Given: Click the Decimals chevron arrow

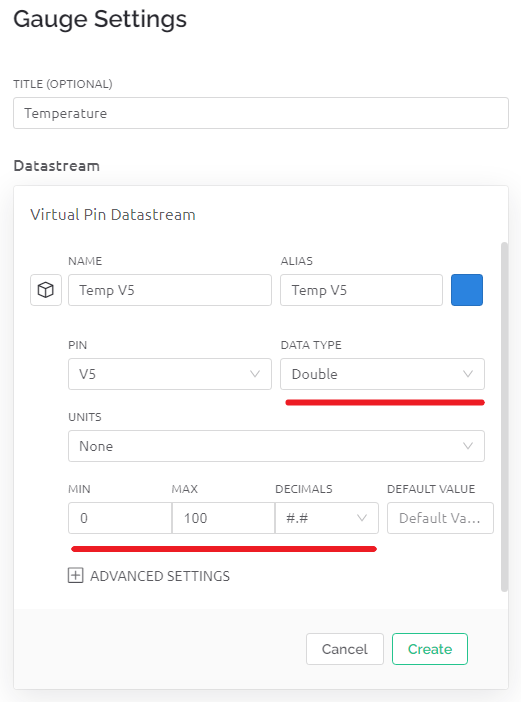Looking at the screenshot, I should click(x=362, y=518).
